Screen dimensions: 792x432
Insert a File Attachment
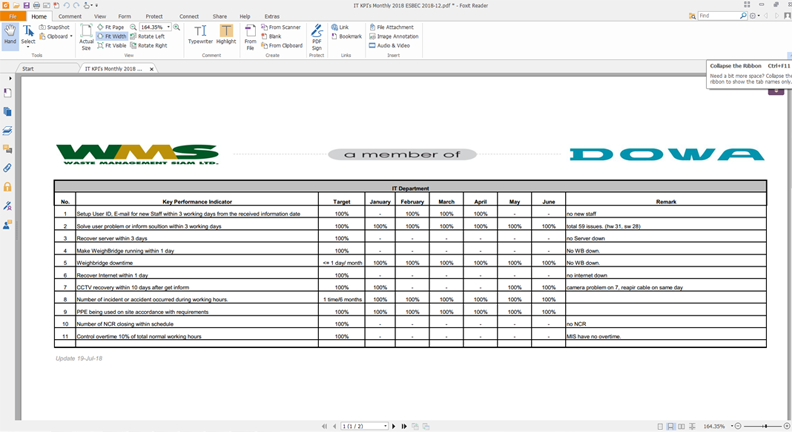(391, 27)
